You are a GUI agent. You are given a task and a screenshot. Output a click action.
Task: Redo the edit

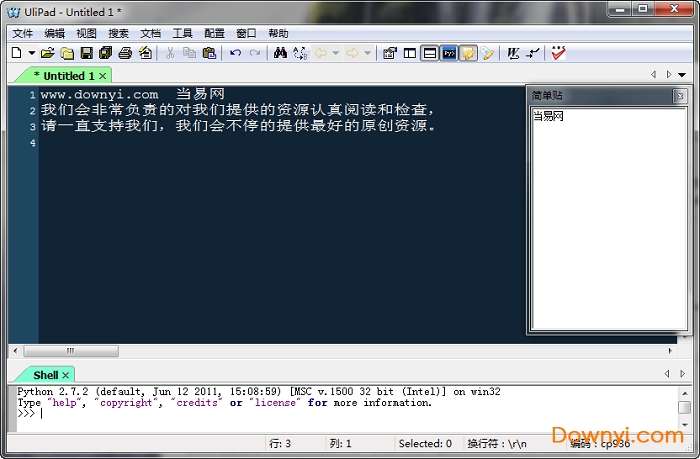(255, 53)
